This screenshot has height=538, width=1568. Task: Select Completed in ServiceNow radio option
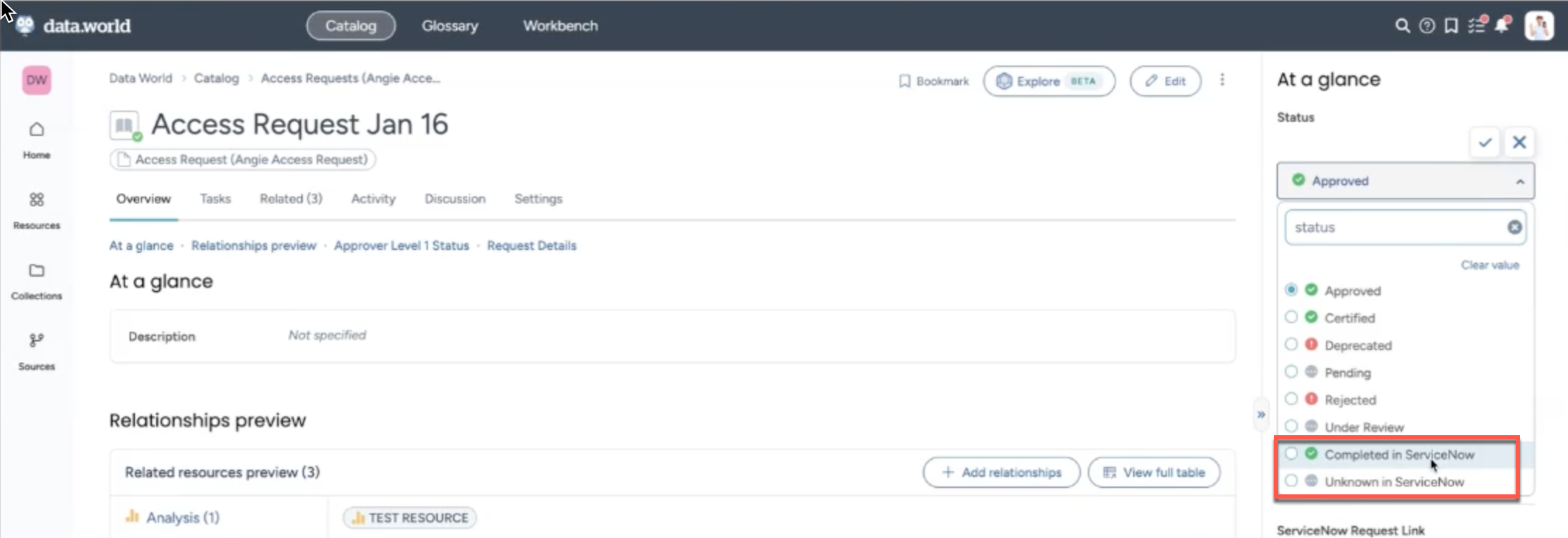(1291, 454)
